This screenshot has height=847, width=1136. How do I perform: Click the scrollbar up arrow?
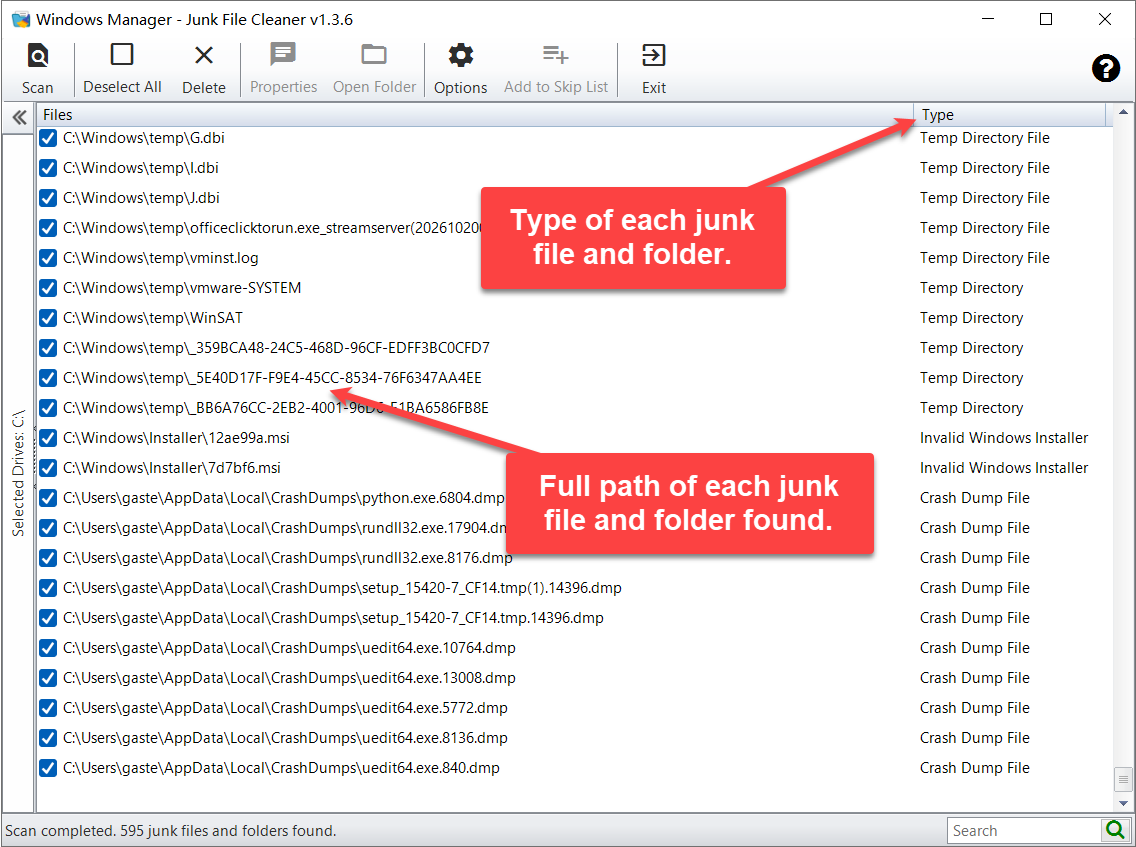tap(1123, 112)
